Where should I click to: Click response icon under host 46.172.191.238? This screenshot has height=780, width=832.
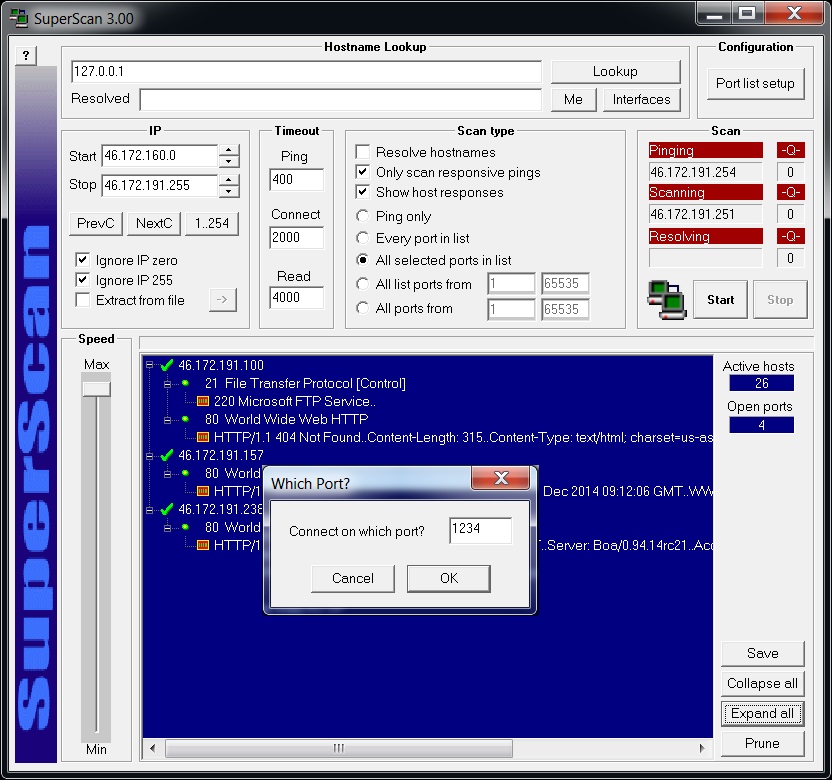click(203, 545)
